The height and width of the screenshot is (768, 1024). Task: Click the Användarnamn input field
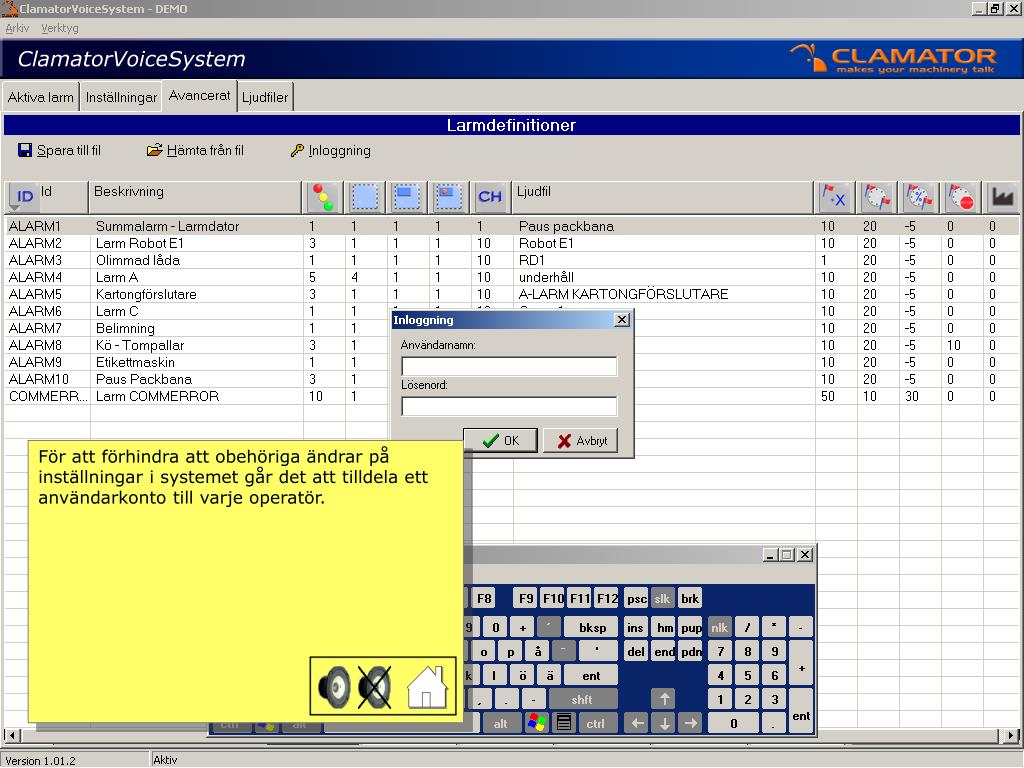[x=509, y=366]
